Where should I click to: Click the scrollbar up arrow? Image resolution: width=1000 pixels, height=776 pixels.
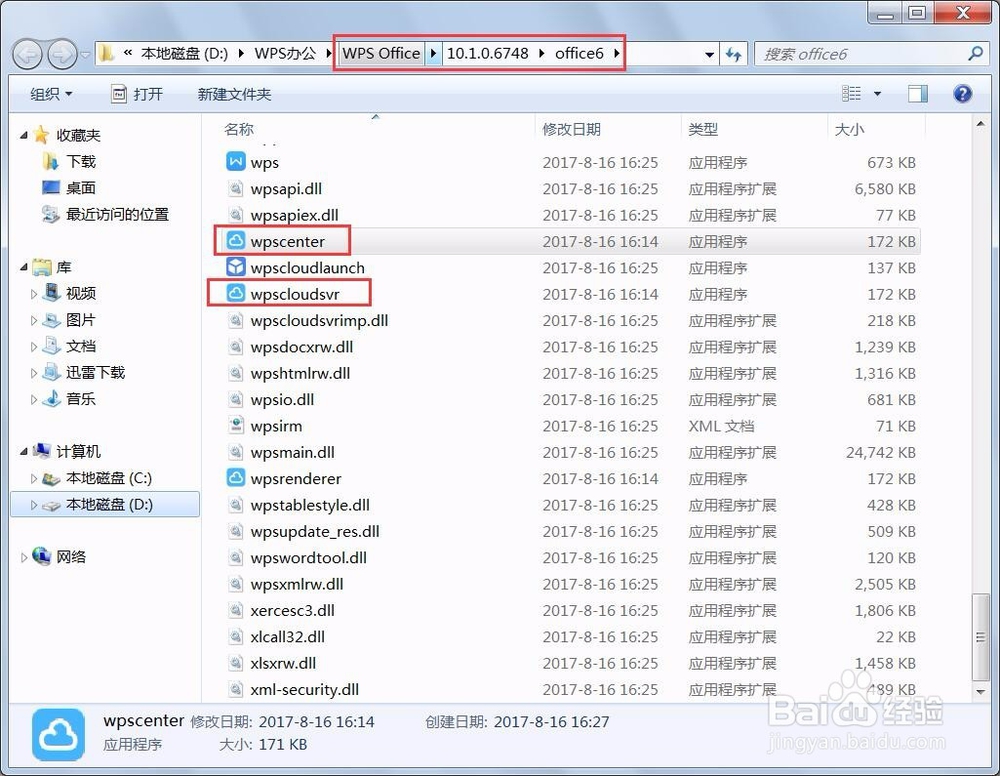coord(981,124)
